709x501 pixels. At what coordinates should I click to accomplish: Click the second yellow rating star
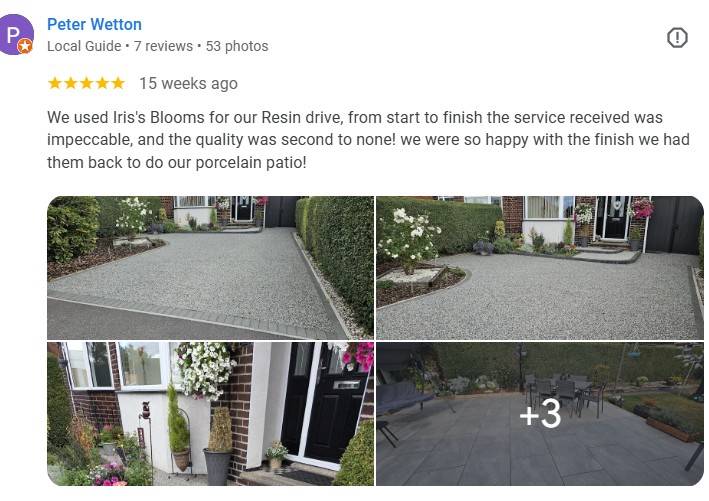pos(70,83)
